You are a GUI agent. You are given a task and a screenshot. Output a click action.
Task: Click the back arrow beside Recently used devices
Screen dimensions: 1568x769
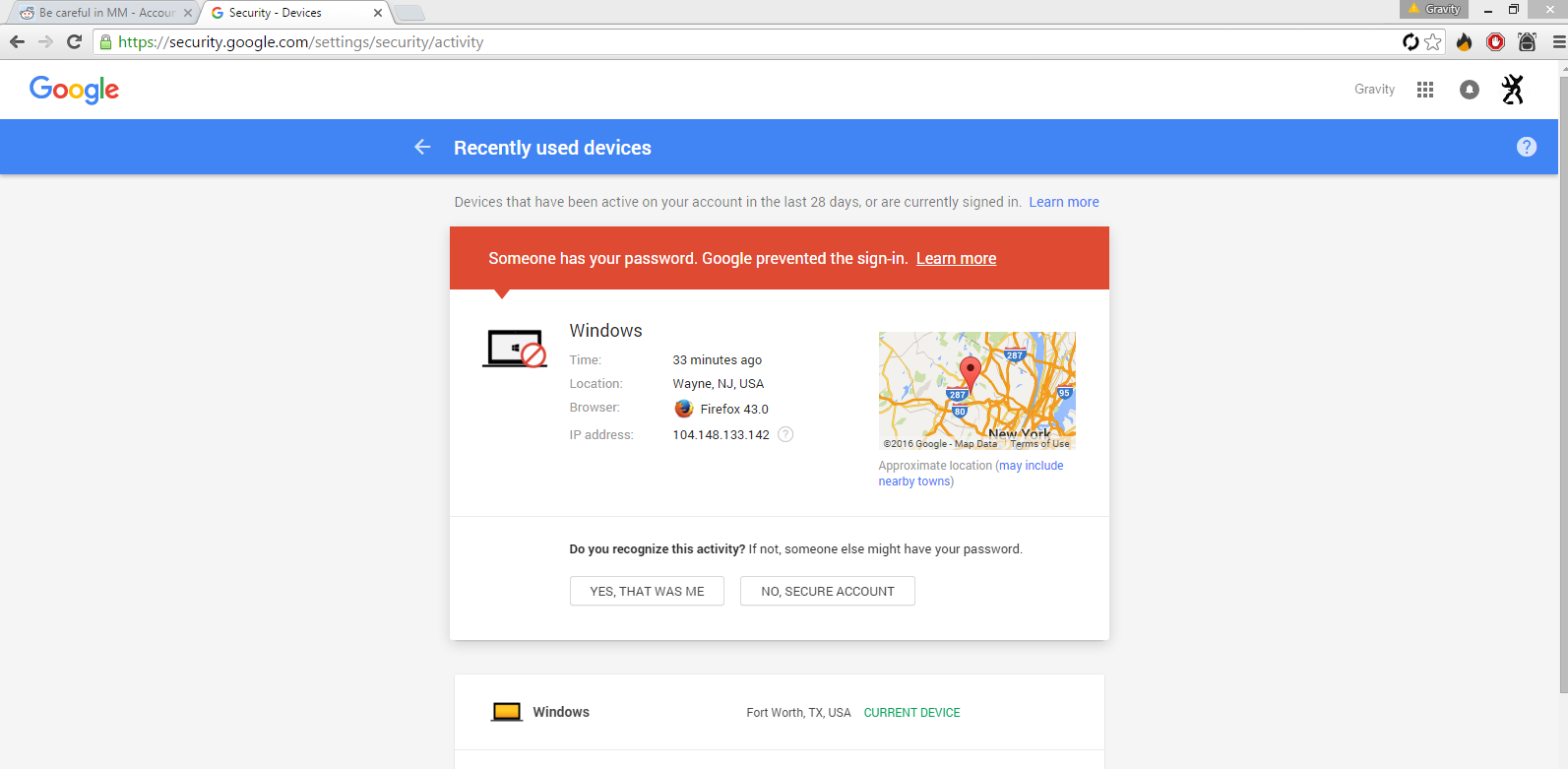[422, 147]
